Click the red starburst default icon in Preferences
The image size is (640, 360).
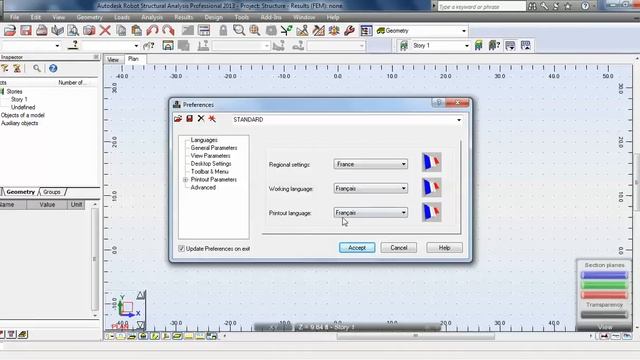[x=212, y=119]
